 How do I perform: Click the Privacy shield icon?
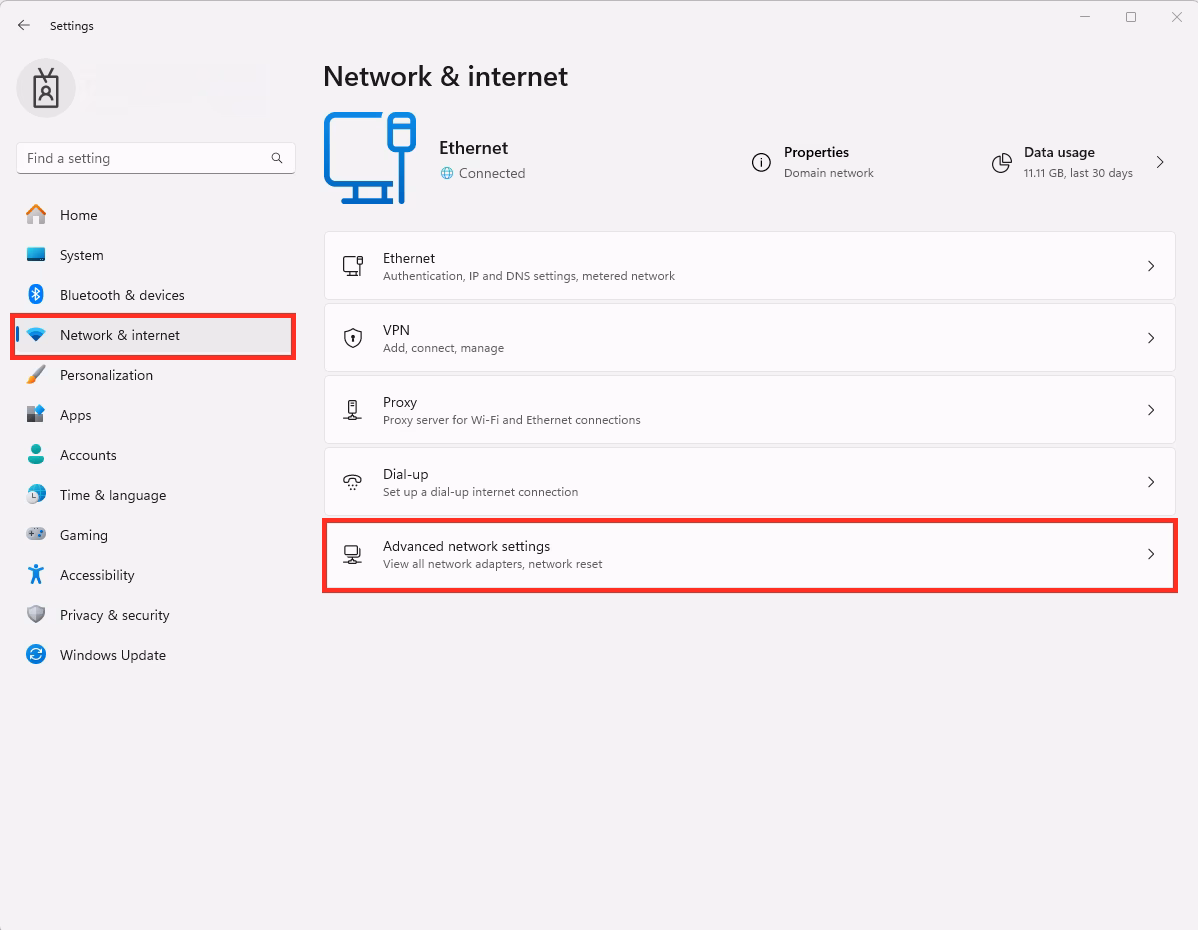(36, 614)
